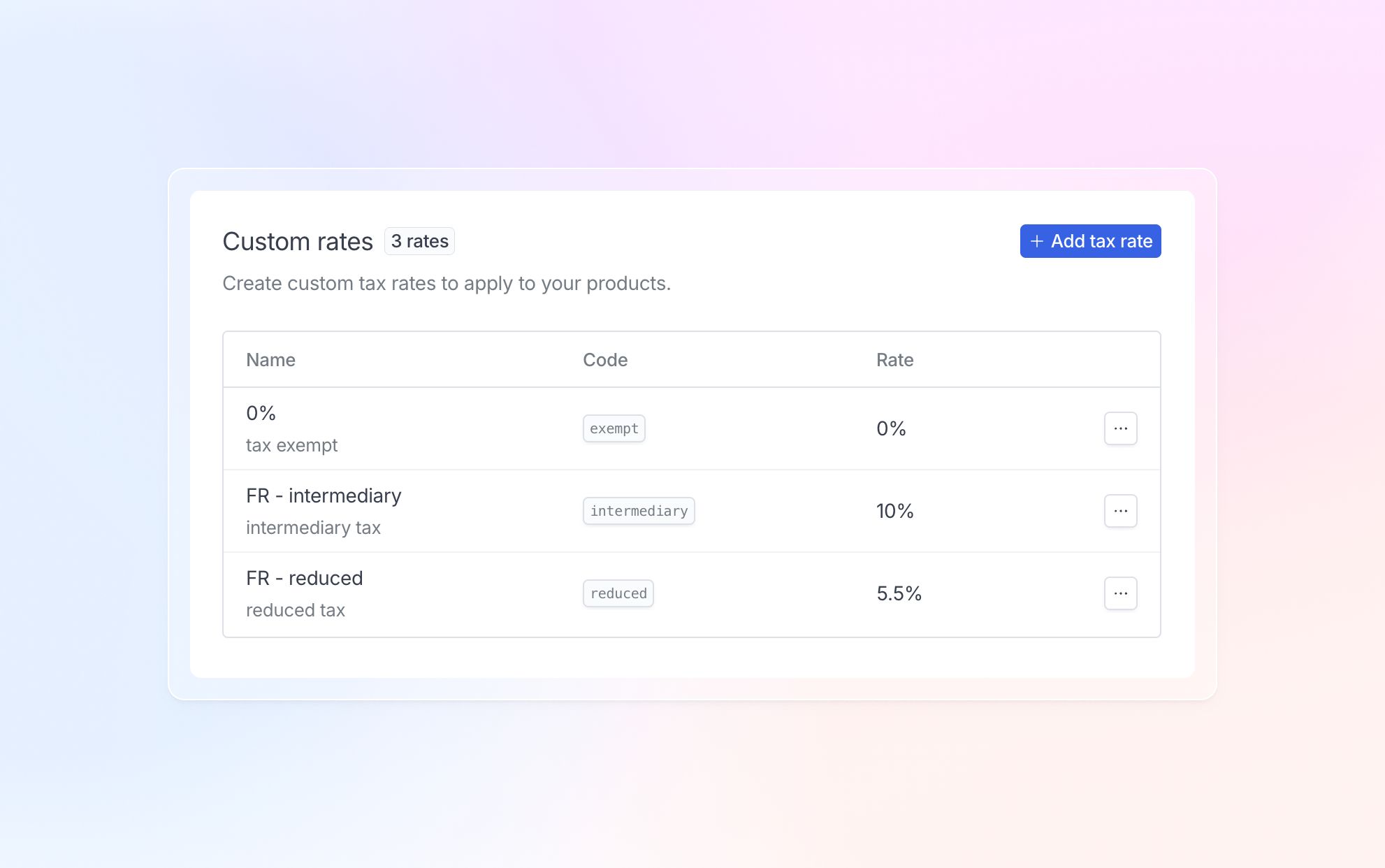Open the three-dot menu for FR - intermediary
Viewport: 1385px width, 868px height.
click(x=1120, y=511)
